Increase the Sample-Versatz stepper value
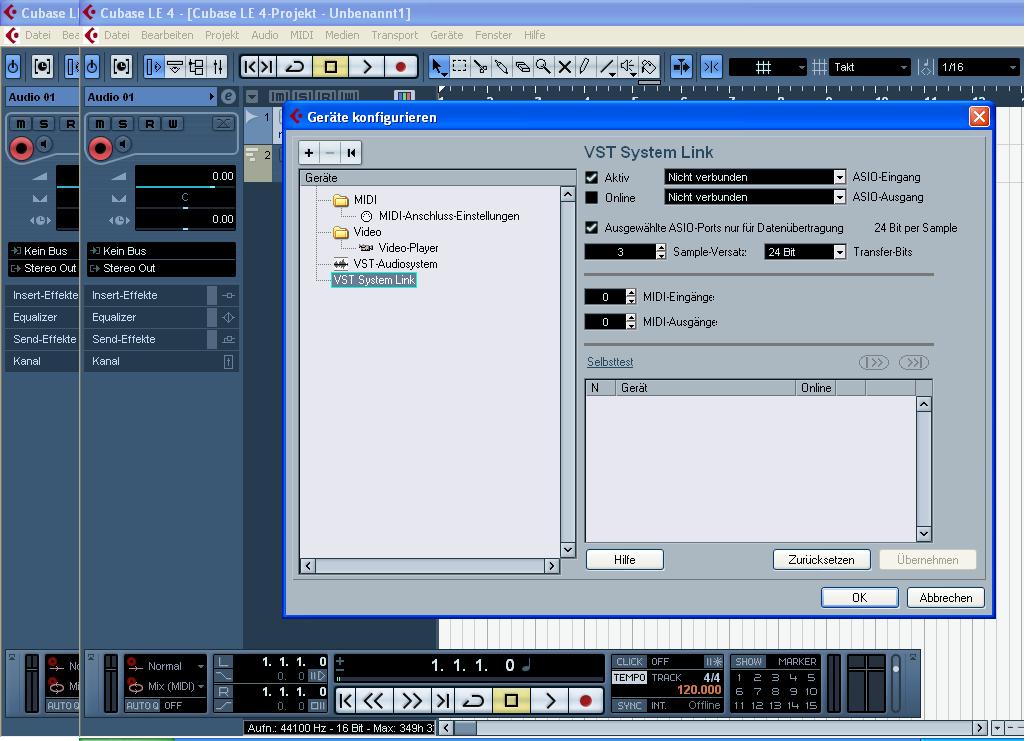The height and width of the screenshot is (741, 1030). (661, 248)
